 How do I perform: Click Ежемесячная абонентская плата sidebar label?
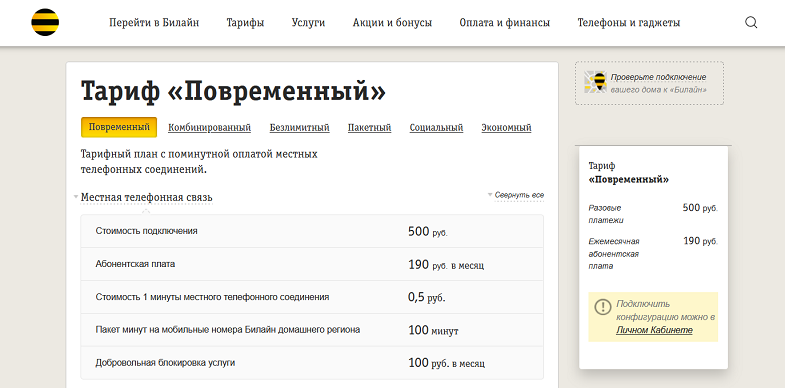614,253
